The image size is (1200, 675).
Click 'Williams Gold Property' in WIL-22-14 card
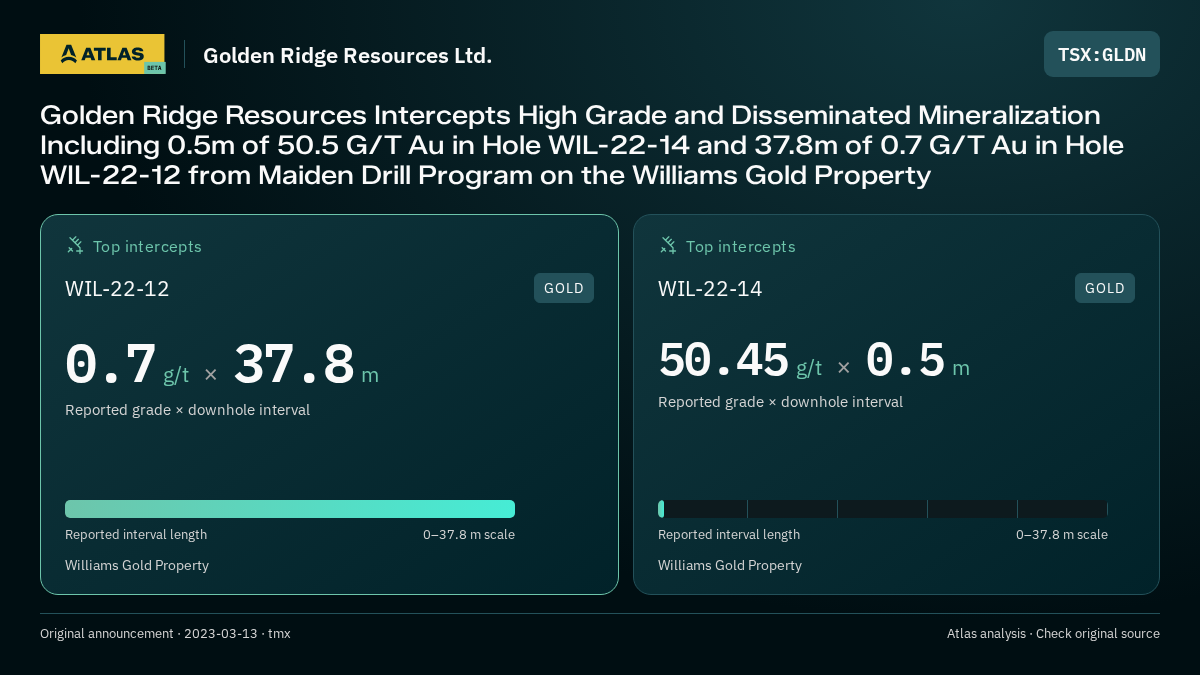tap(730, 565)
